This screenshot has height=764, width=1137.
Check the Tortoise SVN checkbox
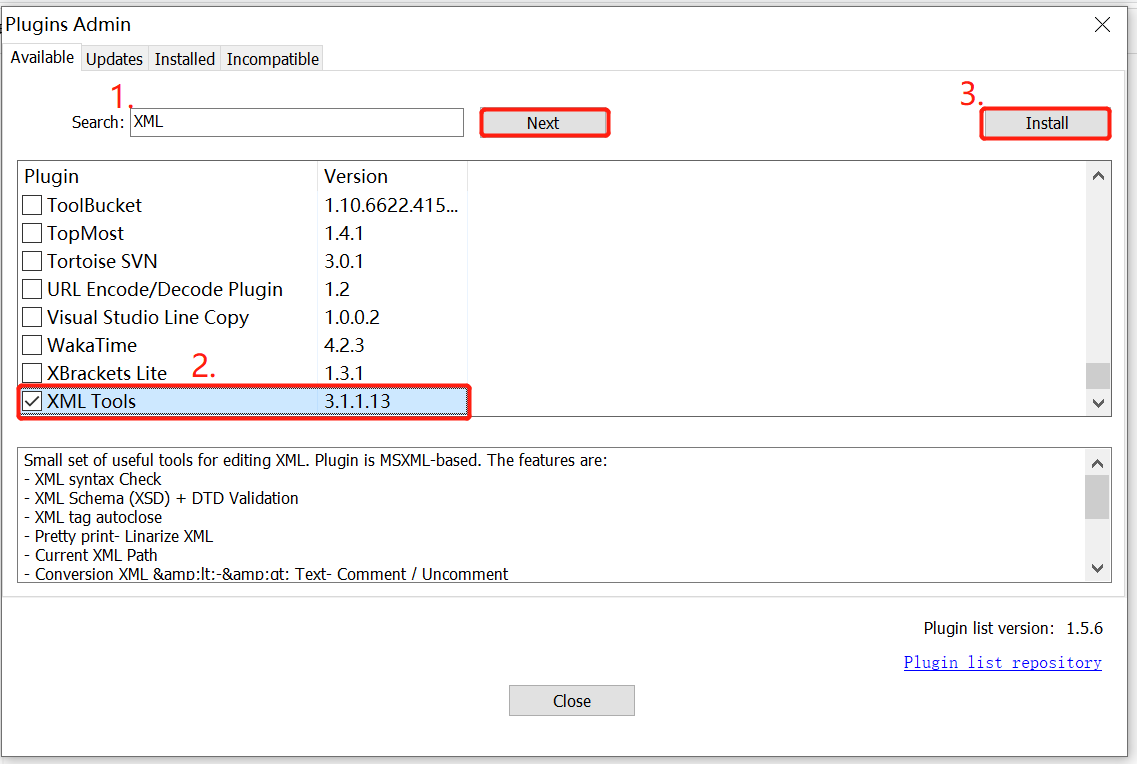[x=31, y=261]
